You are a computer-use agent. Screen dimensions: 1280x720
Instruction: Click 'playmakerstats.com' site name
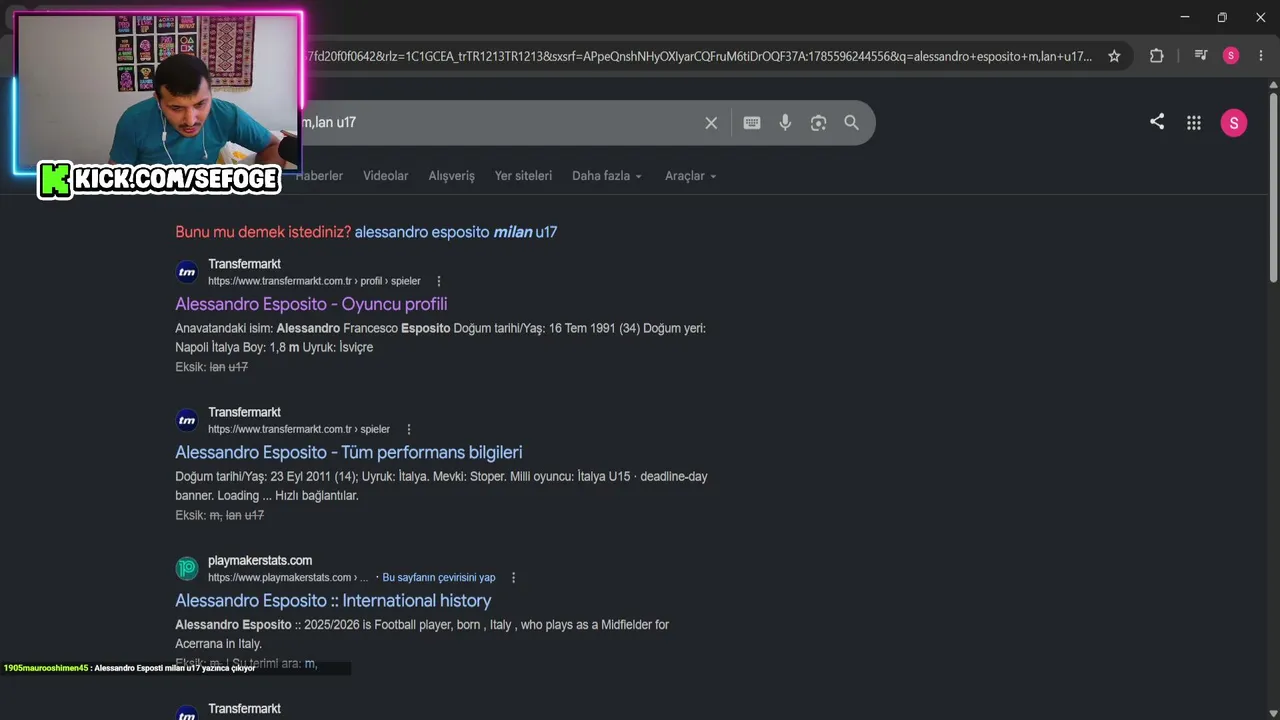tap(260, 560)
